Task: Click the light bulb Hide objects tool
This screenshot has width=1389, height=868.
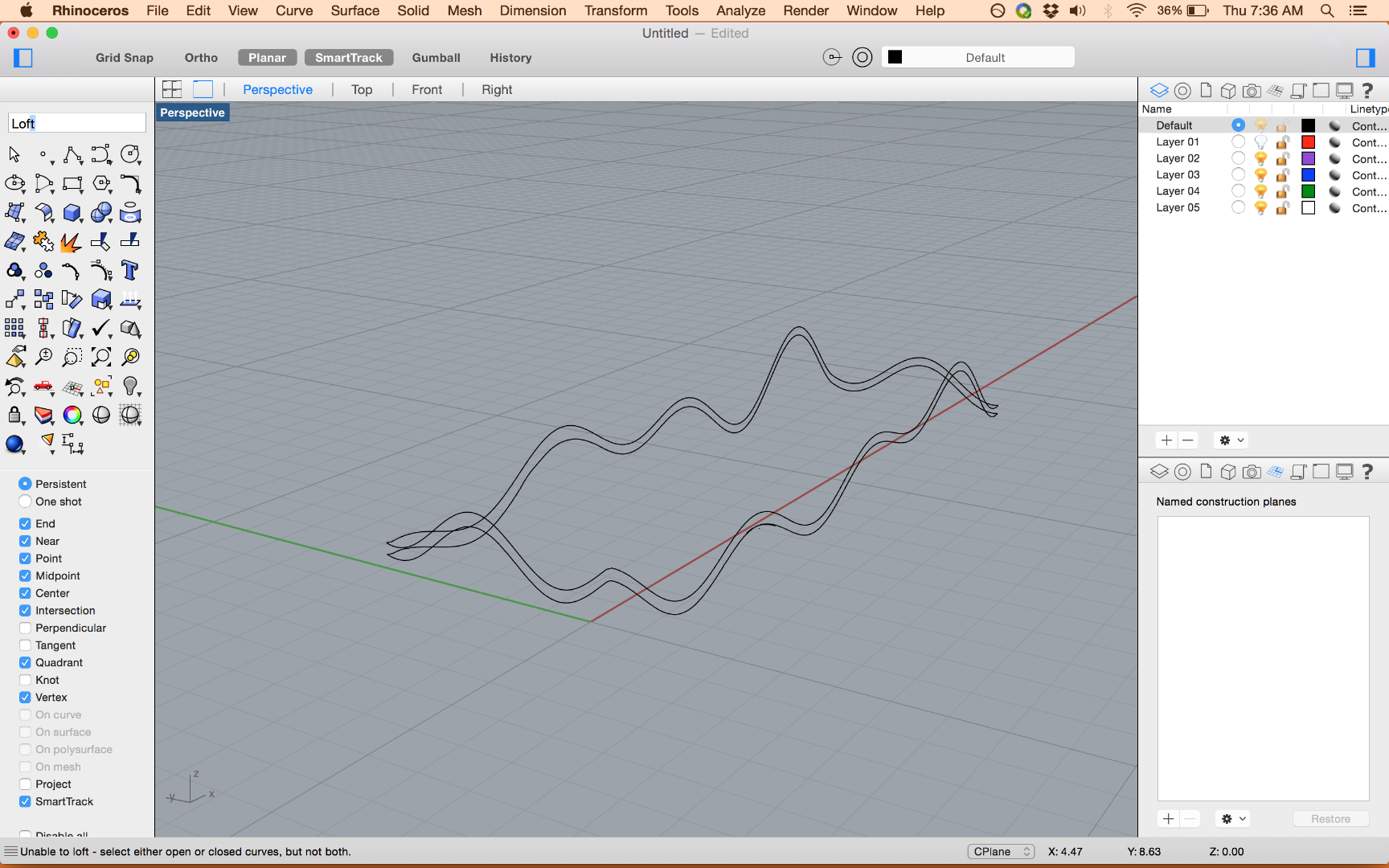Action: [130, 387]
